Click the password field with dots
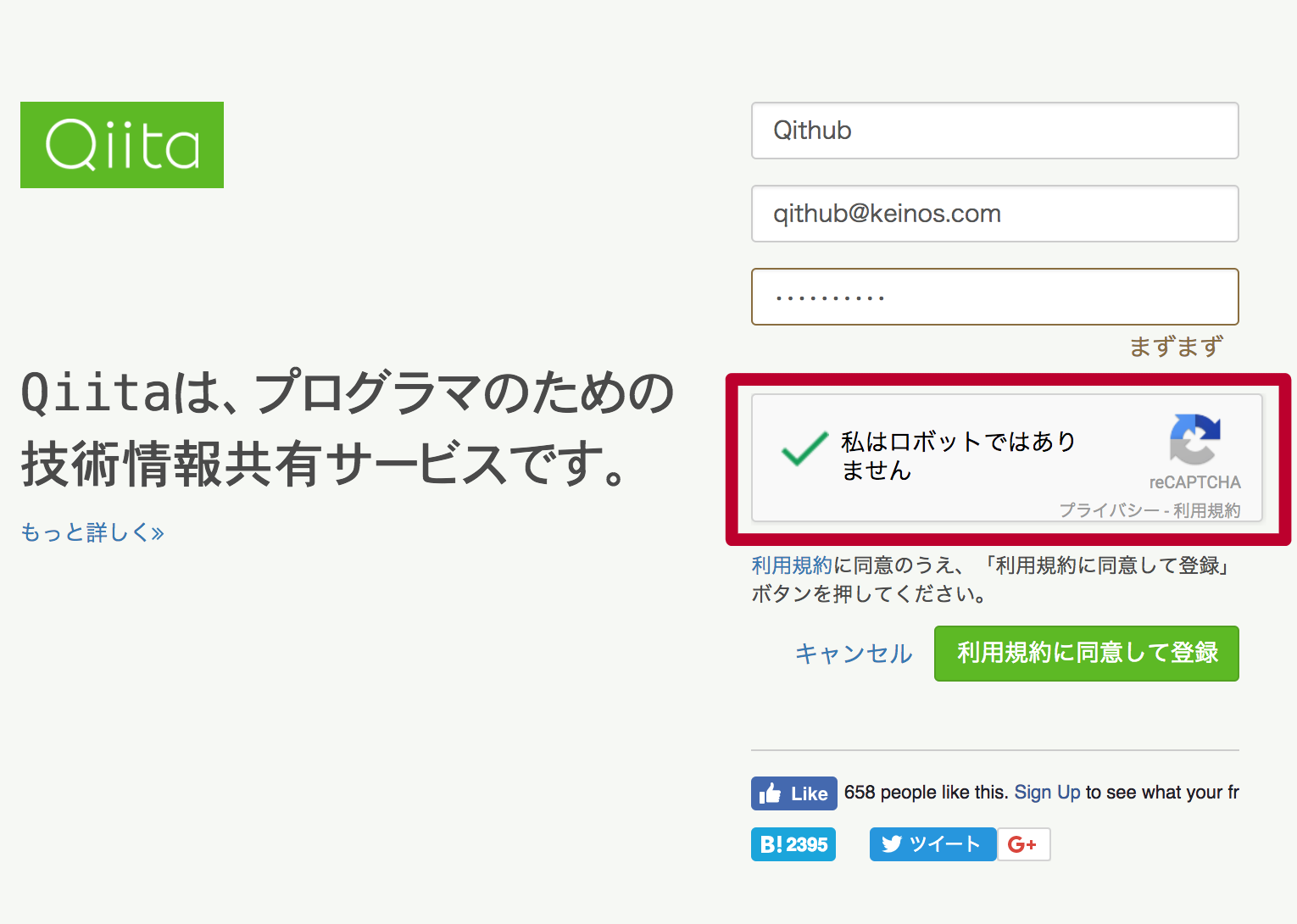Screen dimensions: 1297x924 (995, 297)
